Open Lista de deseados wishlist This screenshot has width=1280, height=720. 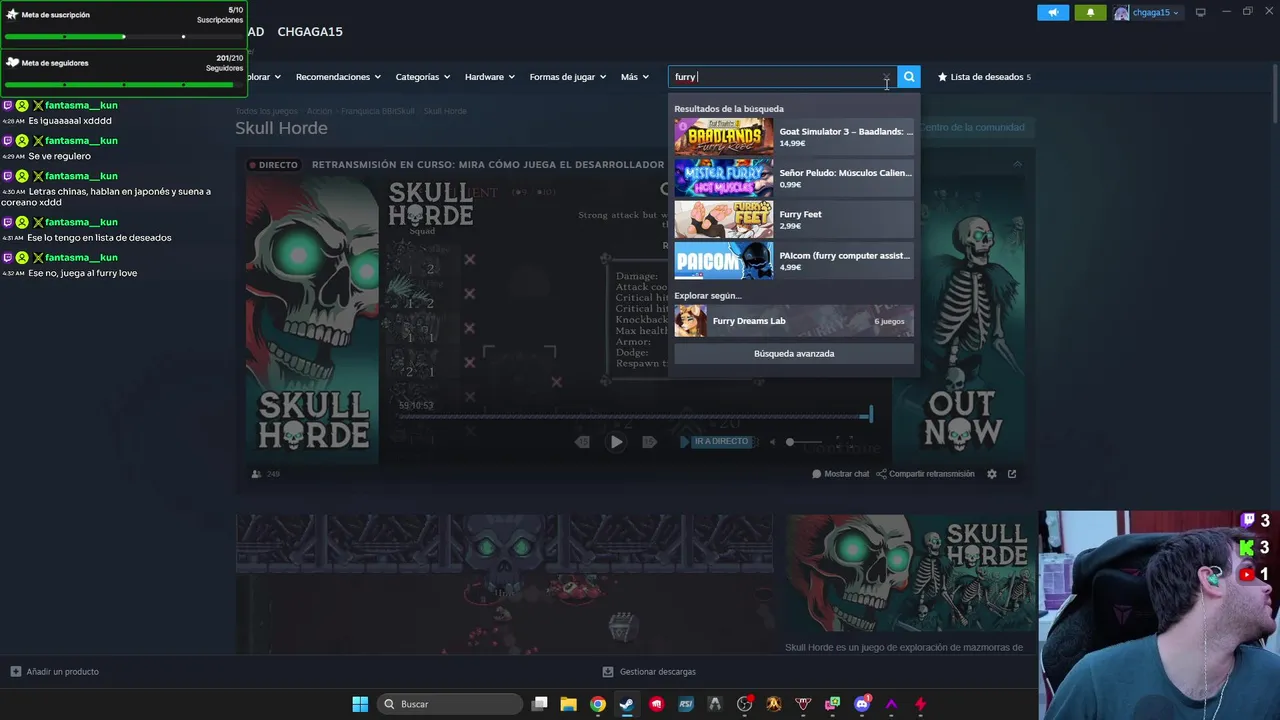coord(984,77)
